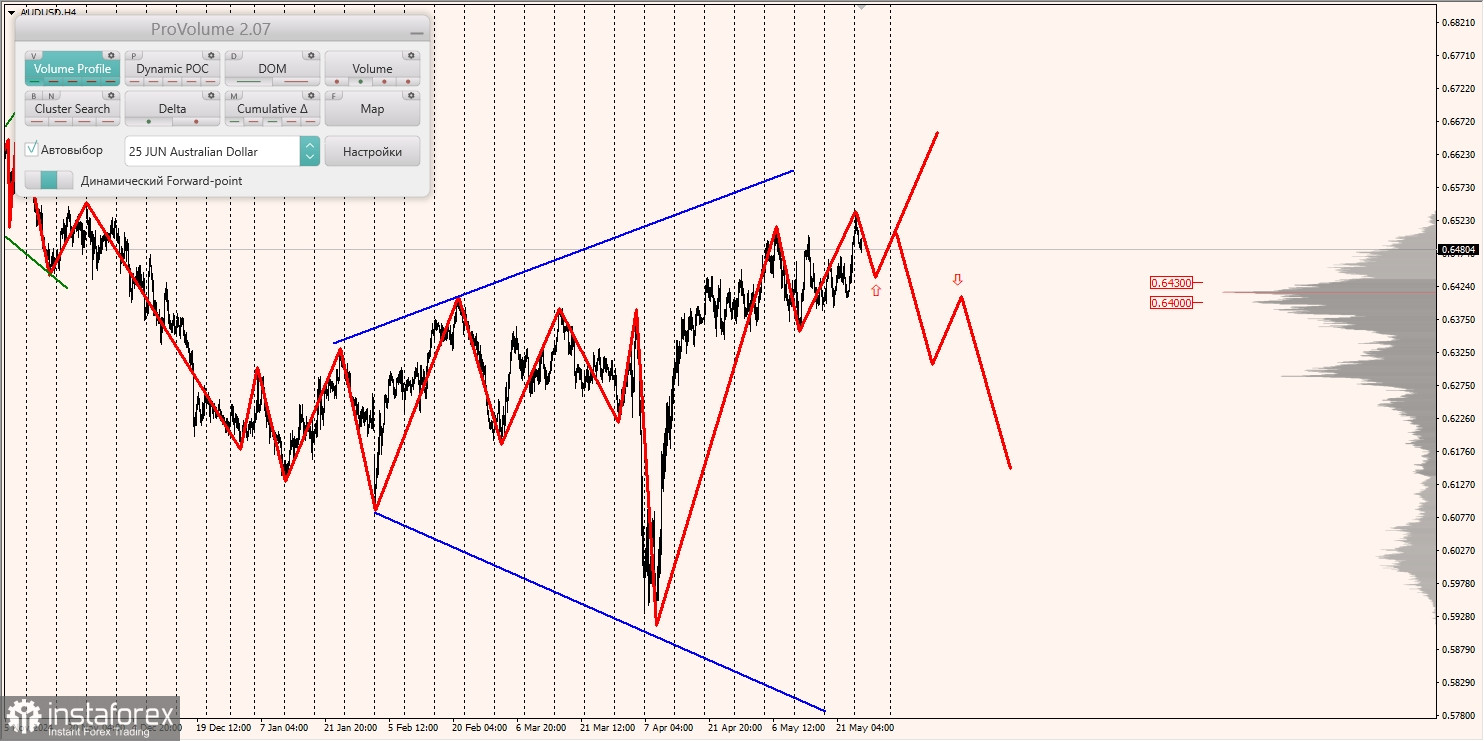Open Dynamic POC gear settings

(211, 55)
